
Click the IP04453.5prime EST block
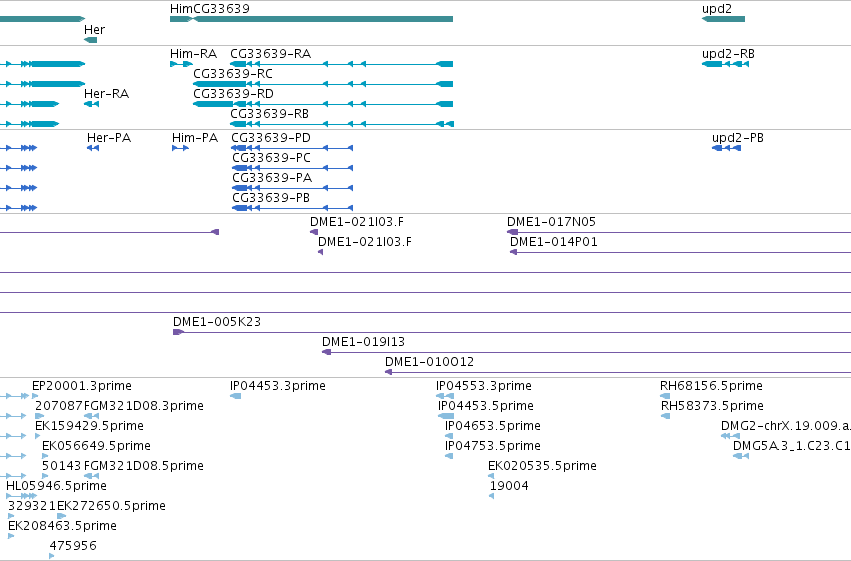(446, 416)
